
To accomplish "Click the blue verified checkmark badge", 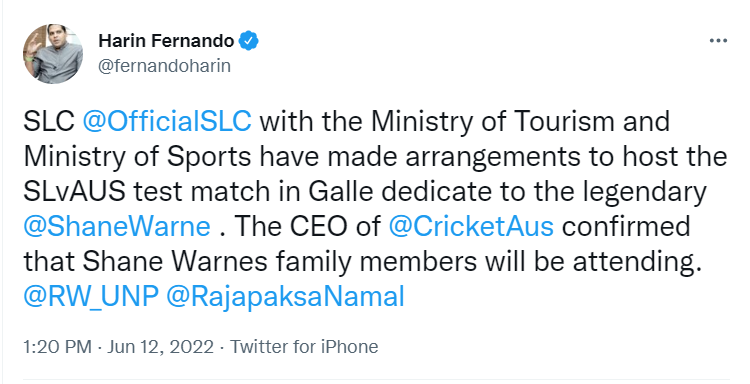I will click(x=249, y=42).
